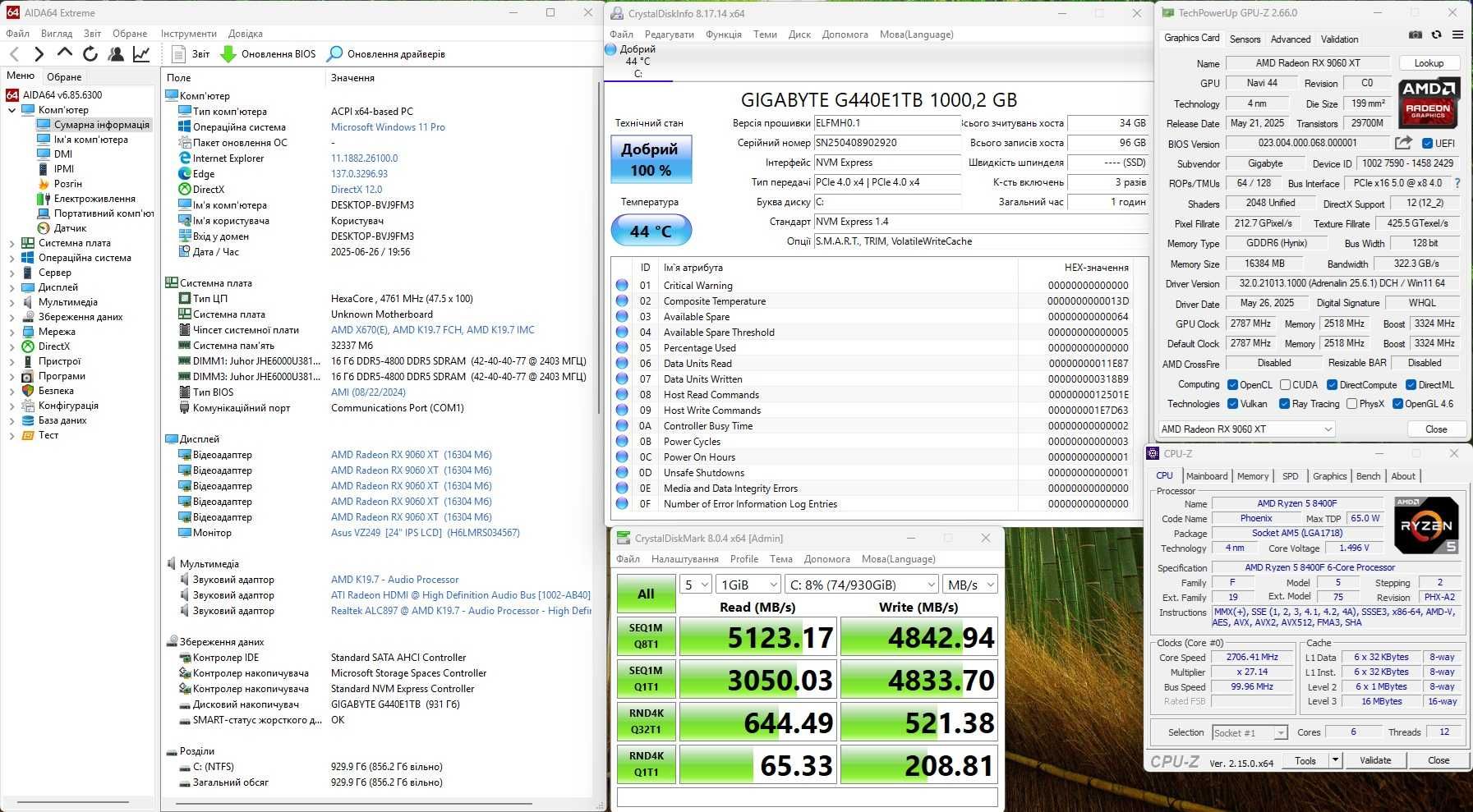The width and height of the screenshot is (1473, 812).
Task: Click AIDA64 refresh icon
Action: tap(90, 54)
